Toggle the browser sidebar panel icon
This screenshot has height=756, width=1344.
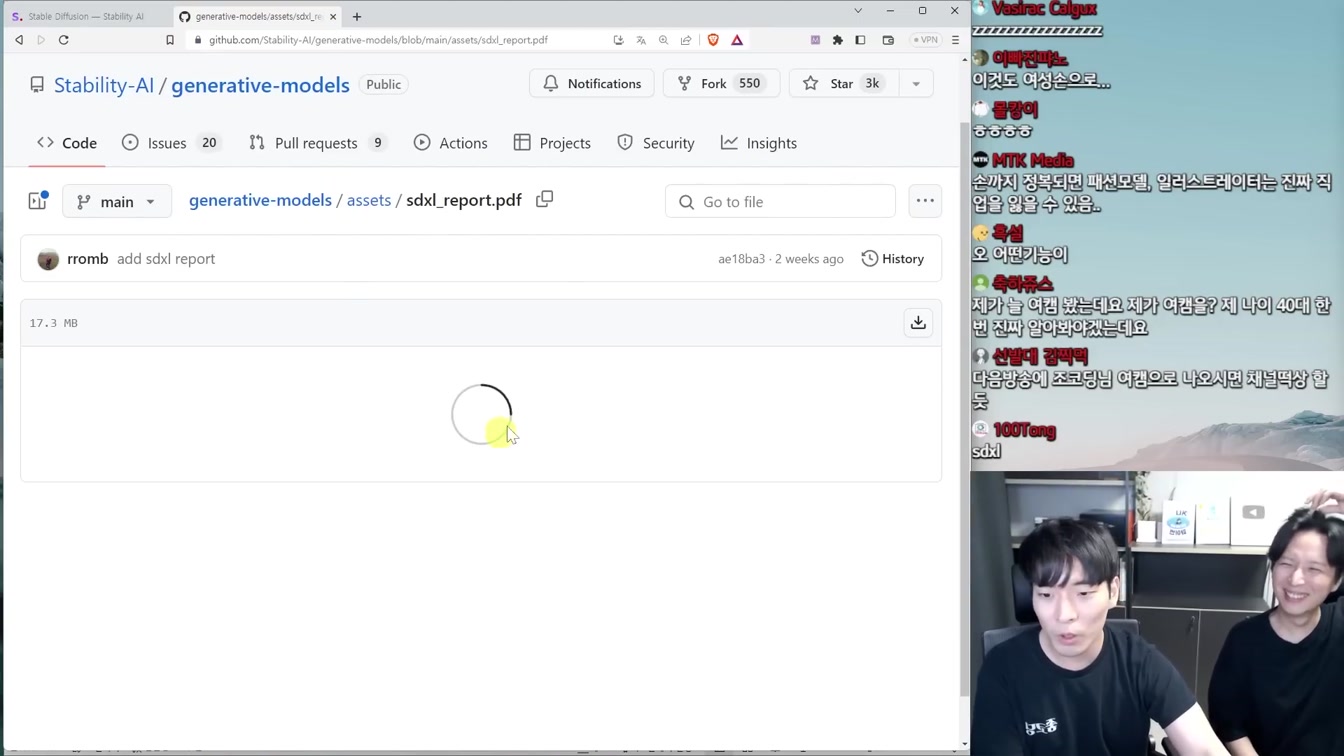click(x=860, y=40)
